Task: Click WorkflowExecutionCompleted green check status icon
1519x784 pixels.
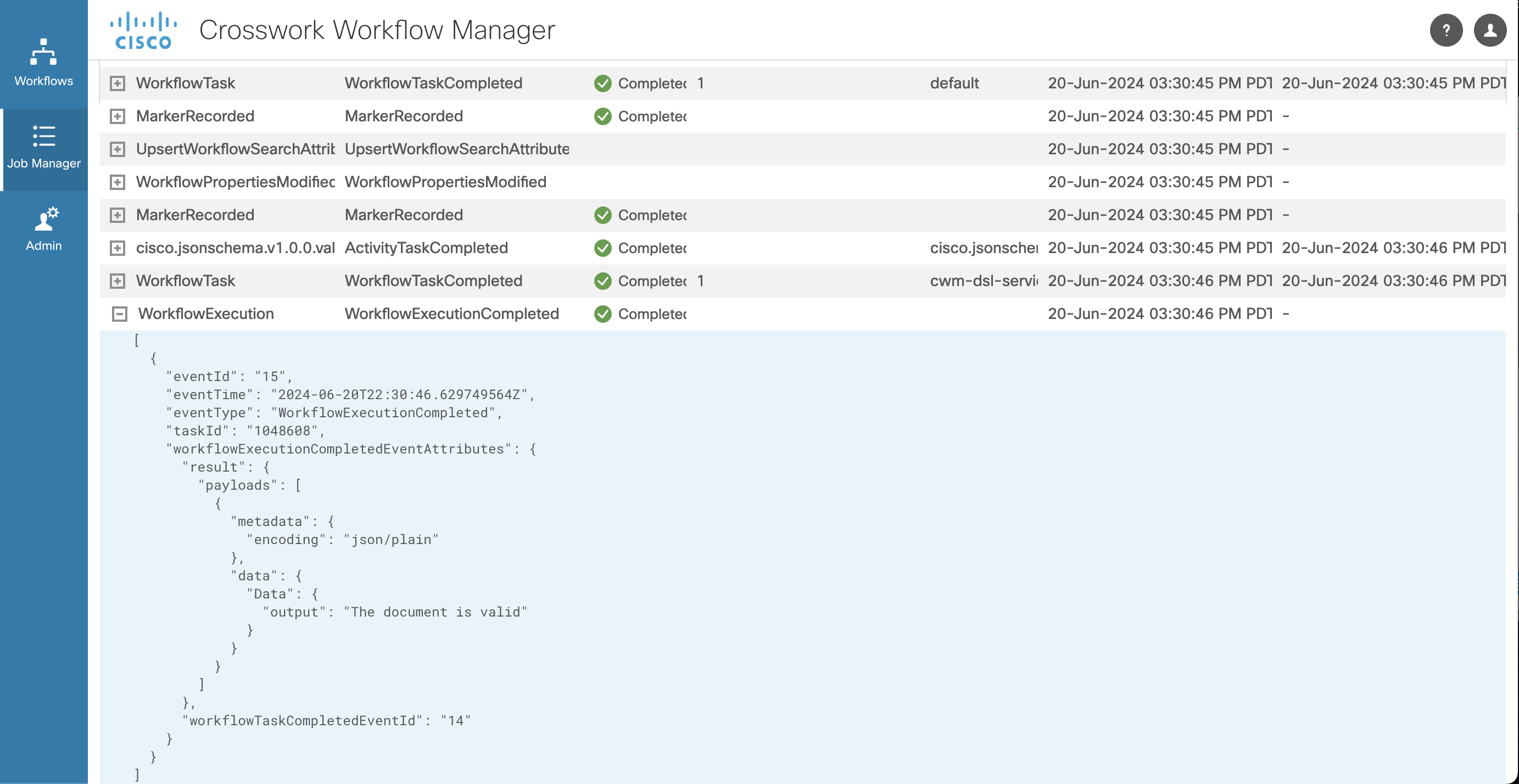Action: pyautogui.click(x=602, y=314)
